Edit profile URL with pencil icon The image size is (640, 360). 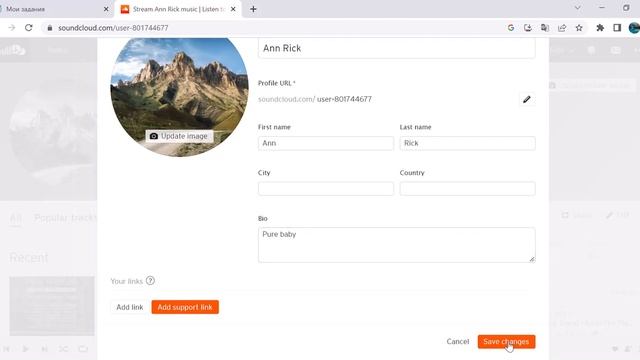527,99
